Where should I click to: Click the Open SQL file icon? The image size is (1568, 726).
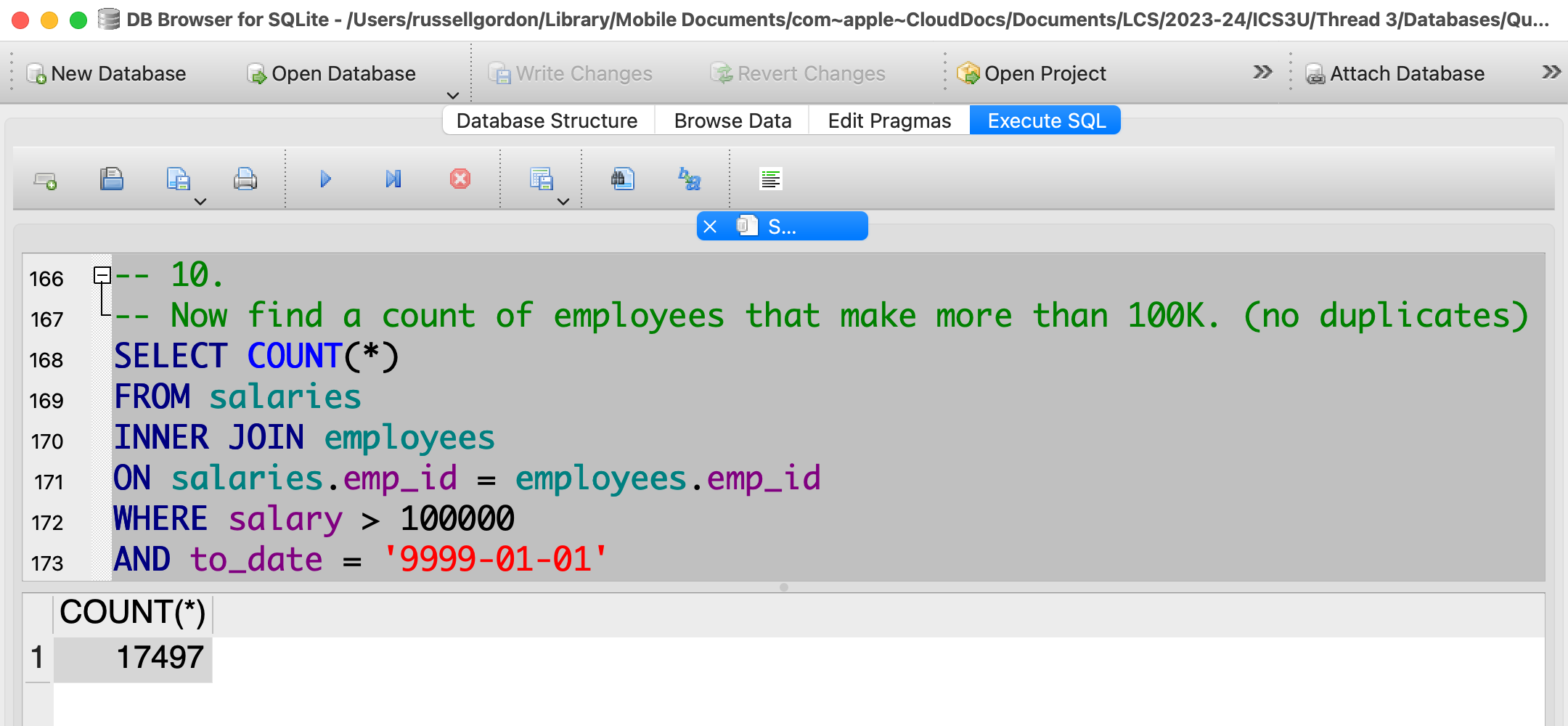click(x=112, y=179)
